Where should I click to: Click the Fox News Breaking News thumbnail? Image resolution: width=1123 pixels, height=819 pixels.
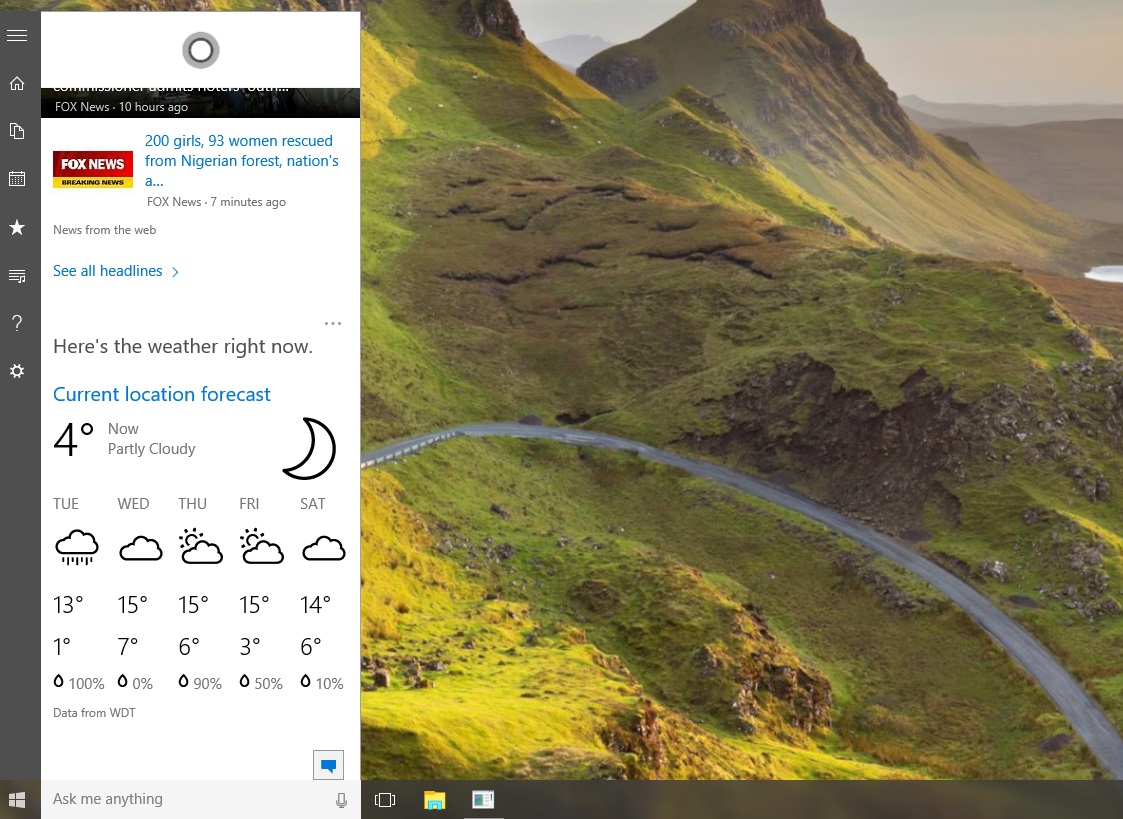[x=93, y=169]
